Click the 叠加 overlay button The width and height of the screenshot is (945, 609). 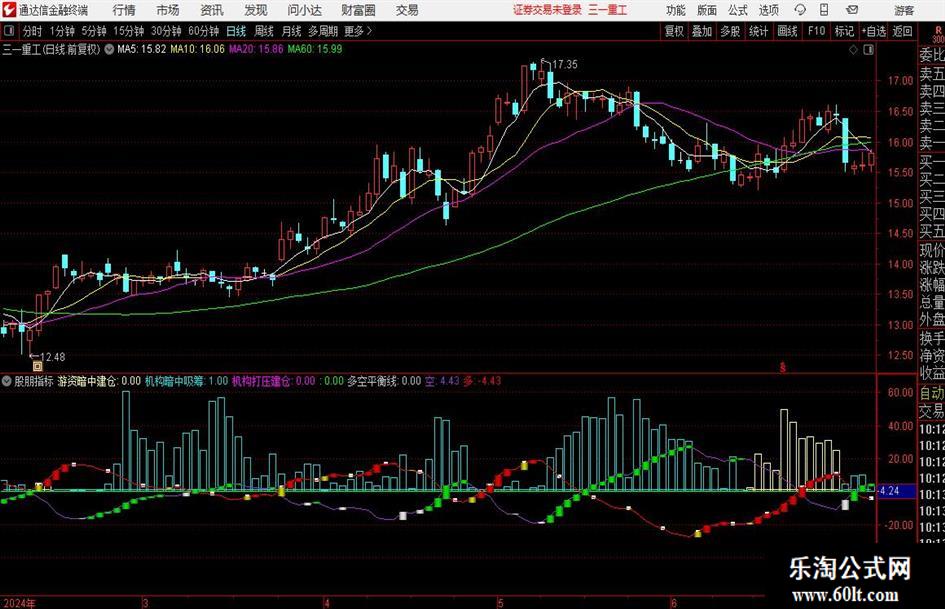[x=702, y=31]
